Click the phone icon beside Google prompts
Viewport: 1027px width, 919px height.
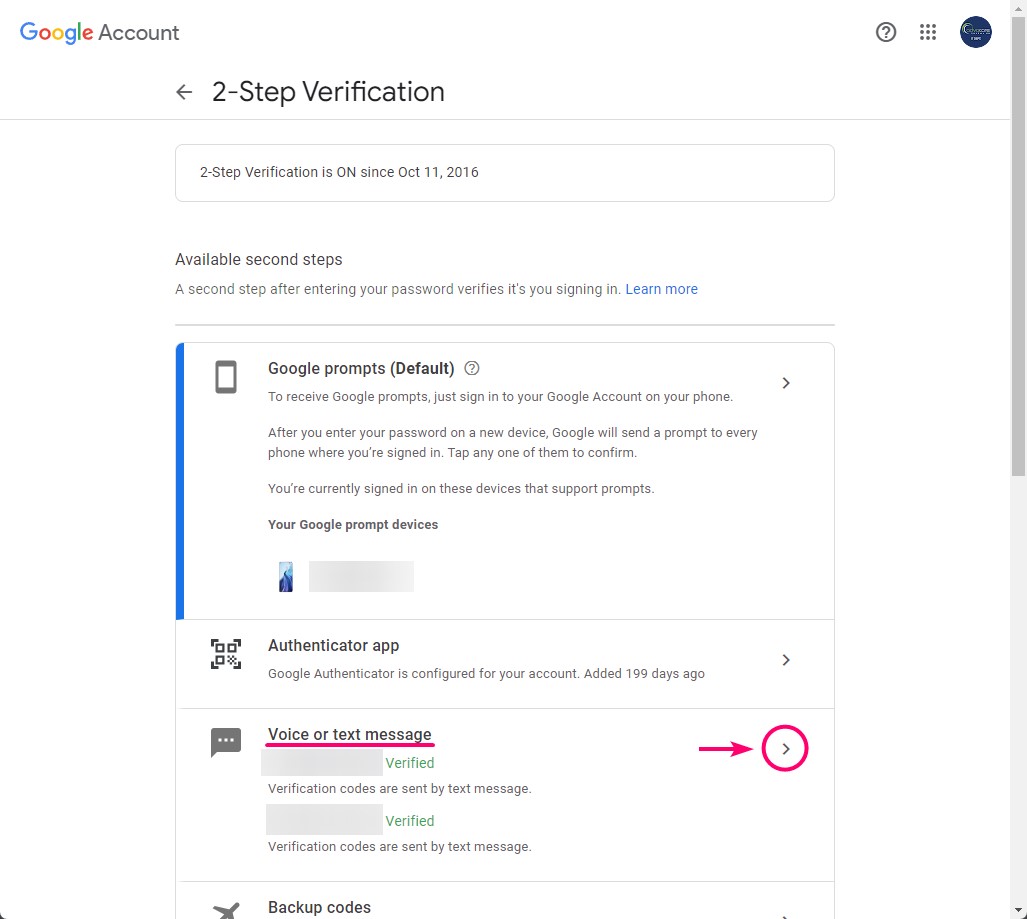coord(226,377)
